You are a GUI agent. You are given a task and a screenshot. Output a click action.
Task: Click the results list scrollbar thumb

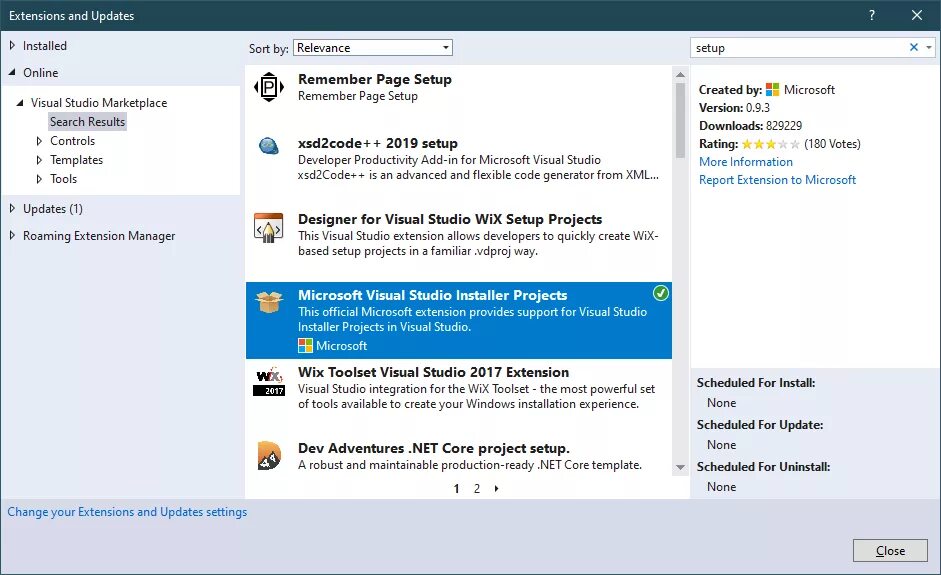pos(680,120)
